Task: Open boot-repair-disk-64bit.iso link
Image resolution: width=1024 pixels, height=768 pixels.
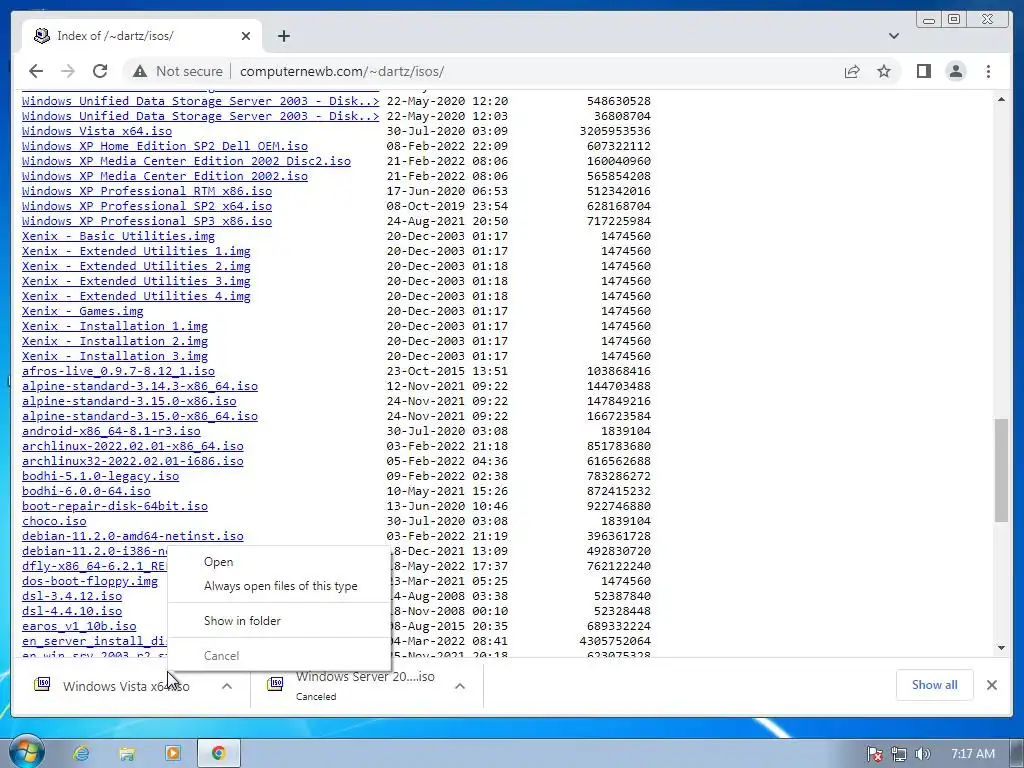Action: [x=115, y=506]
